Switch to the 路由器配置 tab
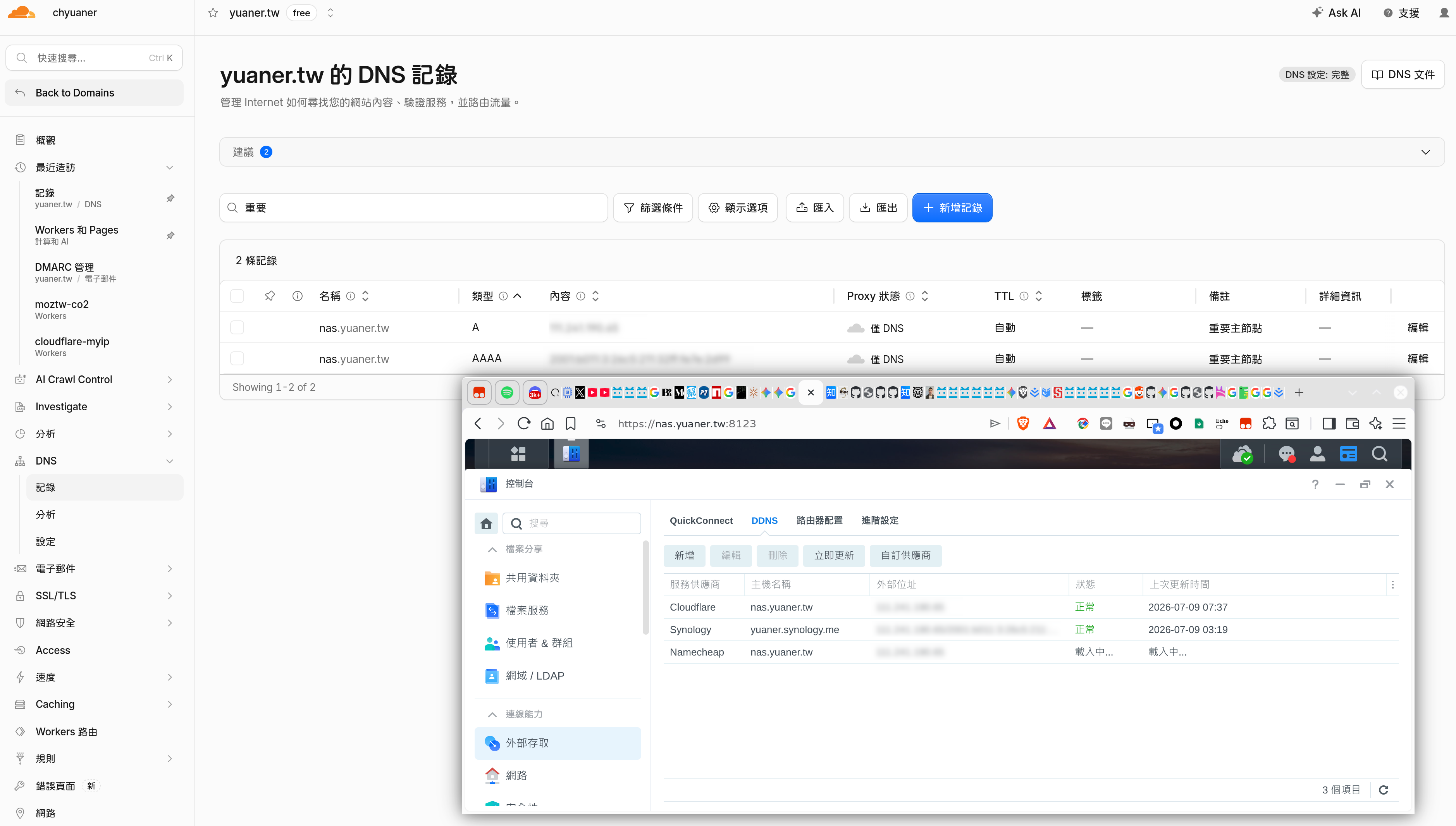 819,520
